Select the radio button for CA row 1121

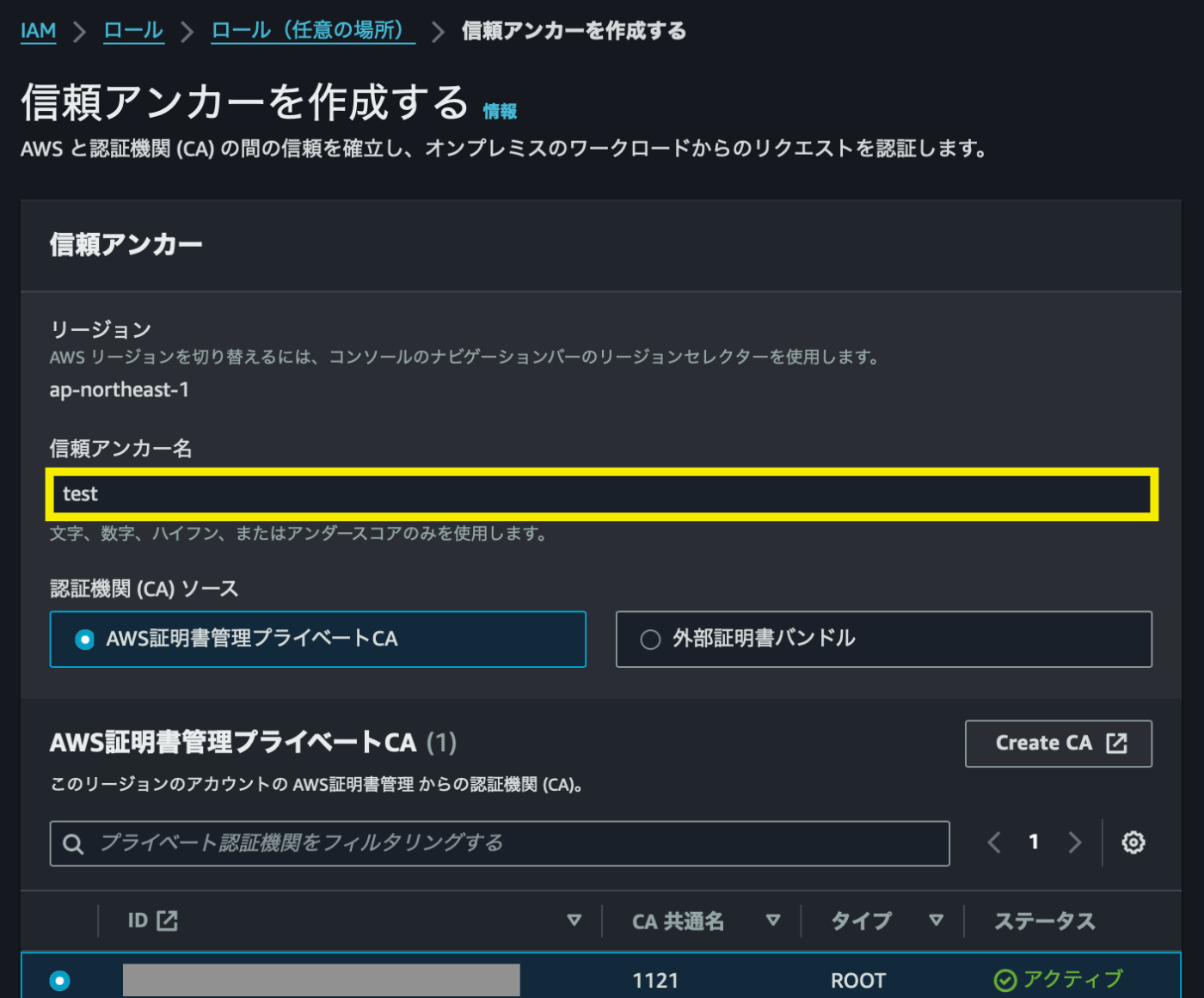[60, 980]
